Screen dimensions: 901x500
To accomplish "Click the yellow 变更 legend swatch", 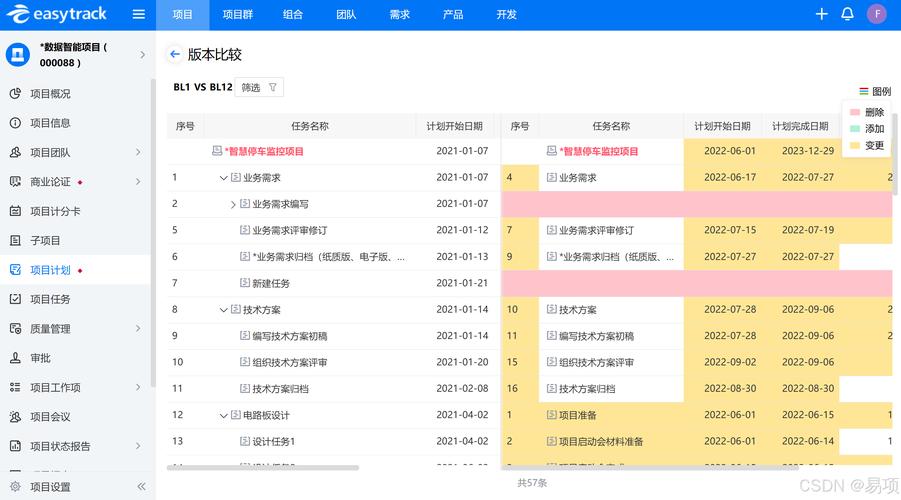I will 854,145.
